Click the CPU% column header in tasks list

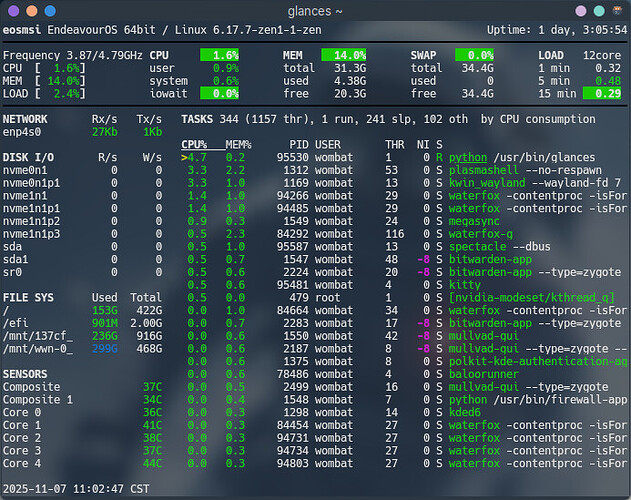[x=193, y=145]
